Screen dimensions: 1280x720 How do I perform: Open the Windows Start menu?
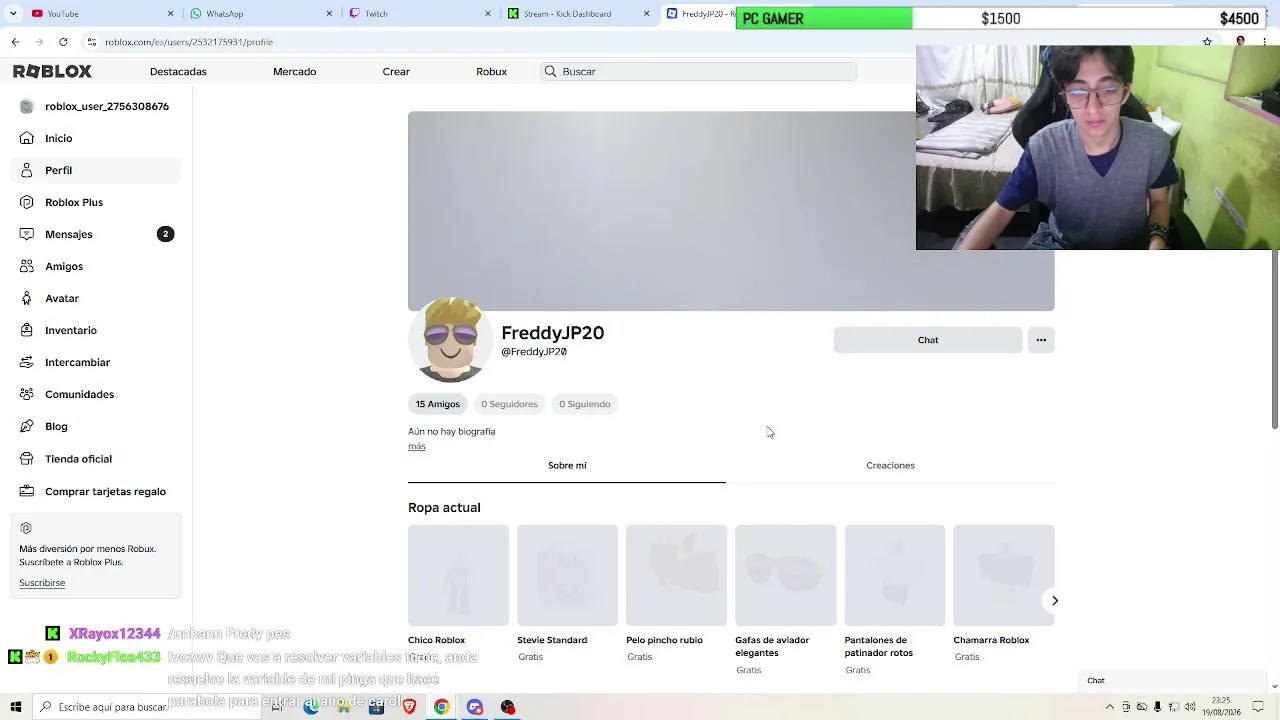tap(15, 707)
